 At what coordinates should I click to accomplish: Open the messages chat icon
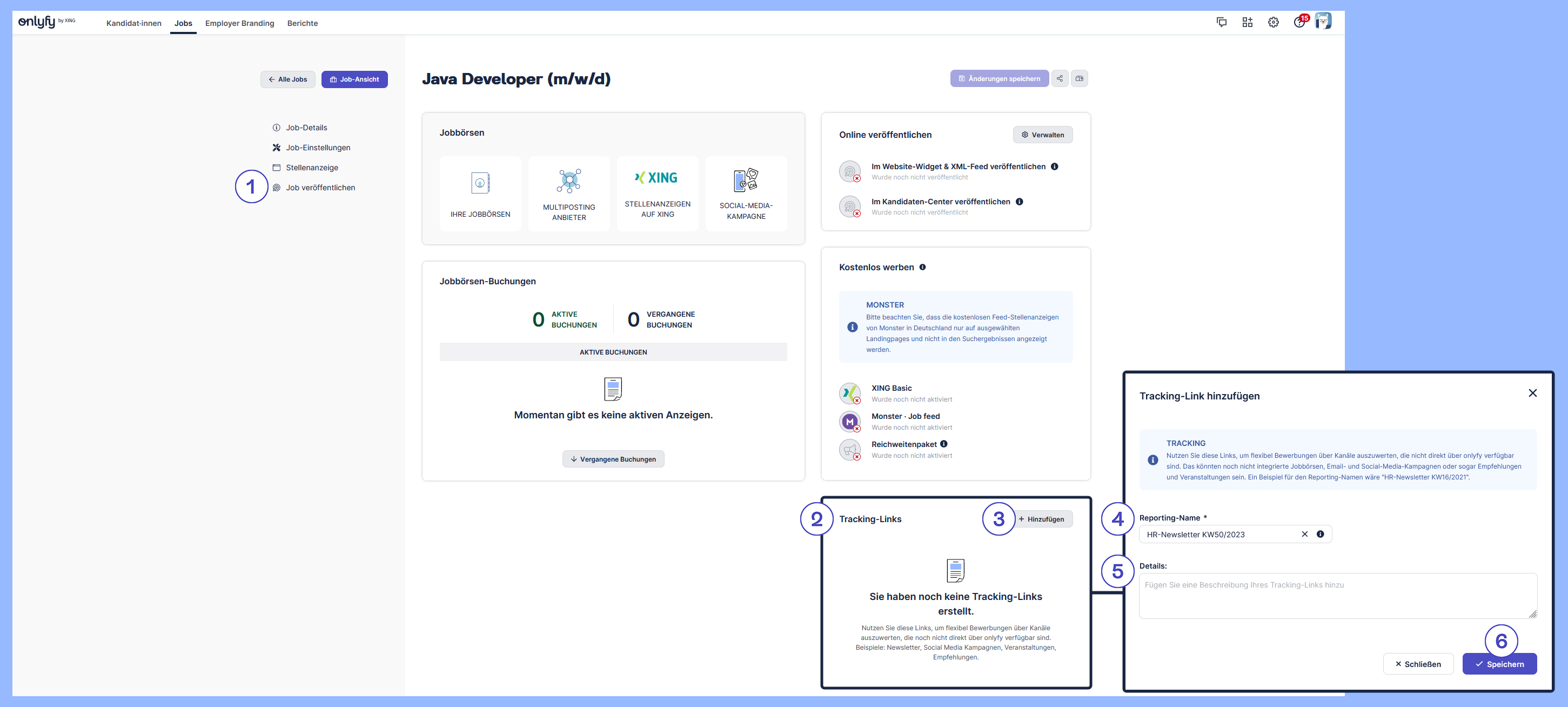[x=1221, y=23]
